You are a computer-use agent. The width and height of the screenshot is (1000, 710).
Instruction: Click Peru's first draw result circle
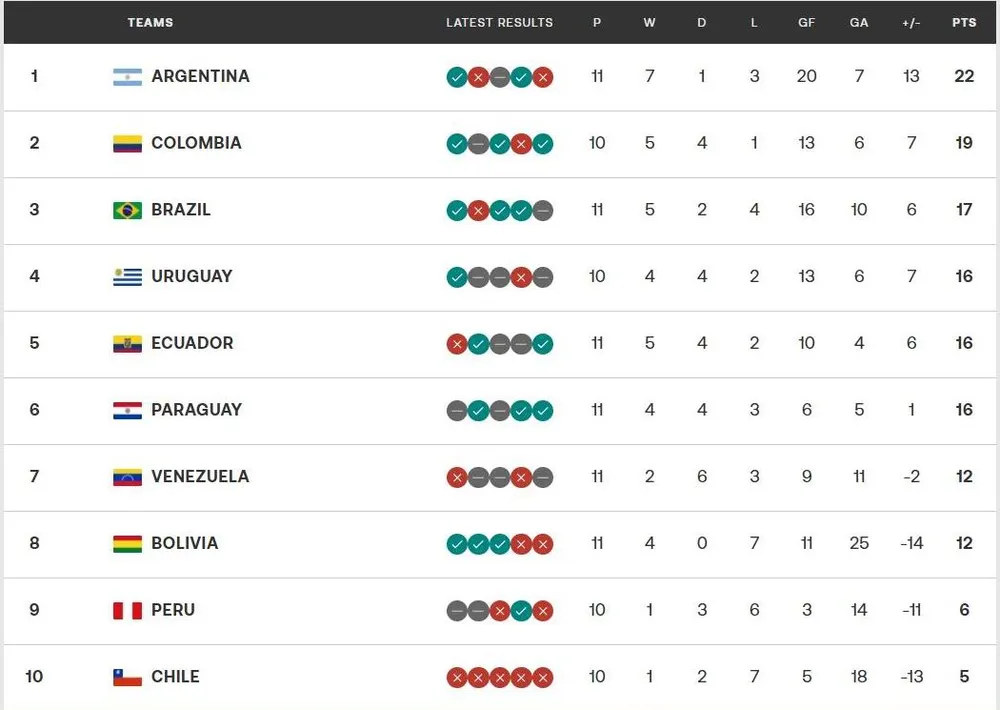pos(458,610)
